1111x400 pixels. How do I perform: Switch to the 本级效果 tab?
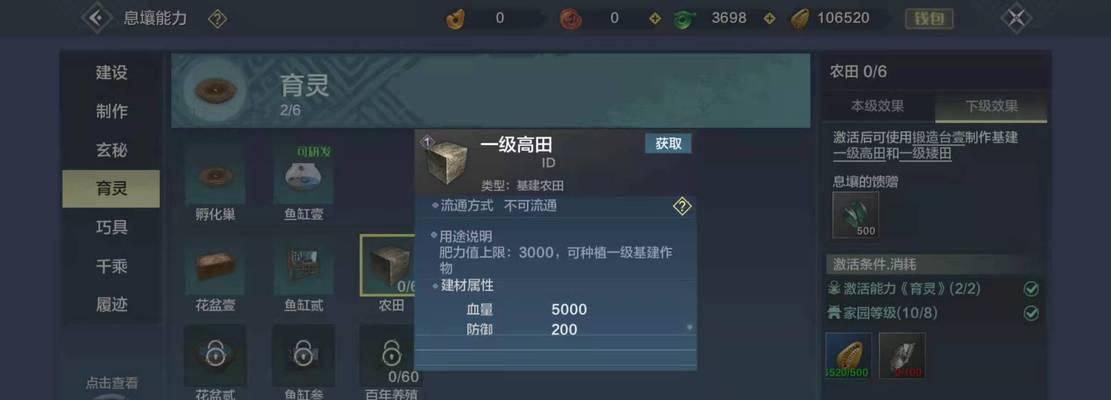tap(877, 107)
